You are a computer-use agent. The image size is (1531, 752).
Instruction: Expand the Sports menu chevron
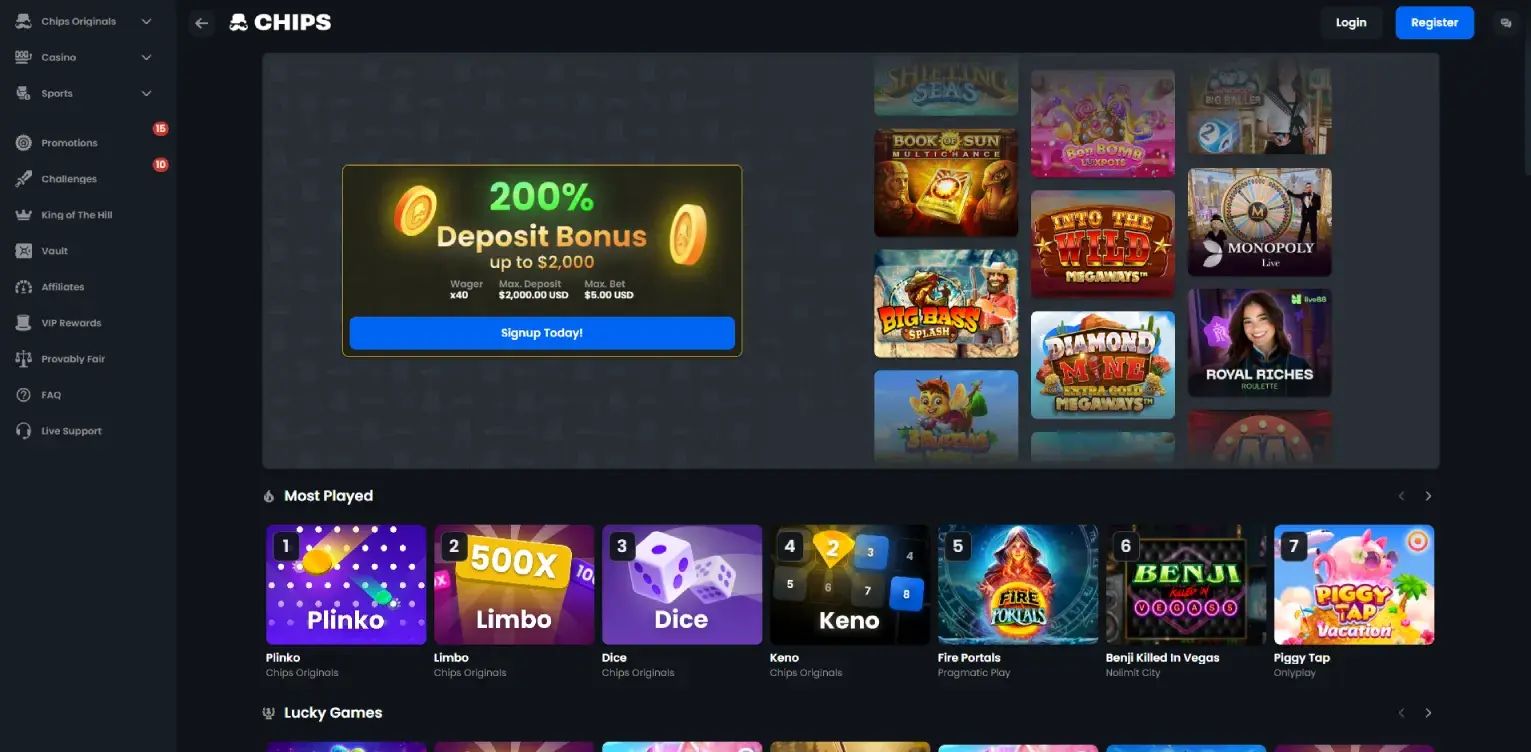pos(146,93)
